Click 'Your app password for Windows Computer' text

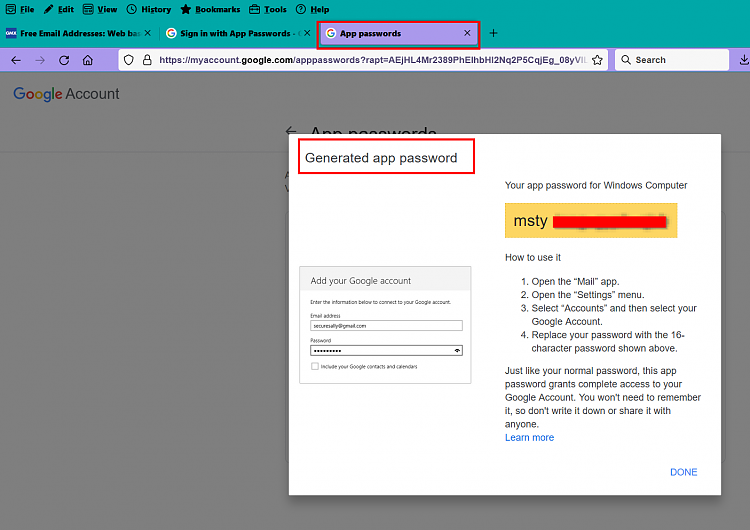point(596,186)
